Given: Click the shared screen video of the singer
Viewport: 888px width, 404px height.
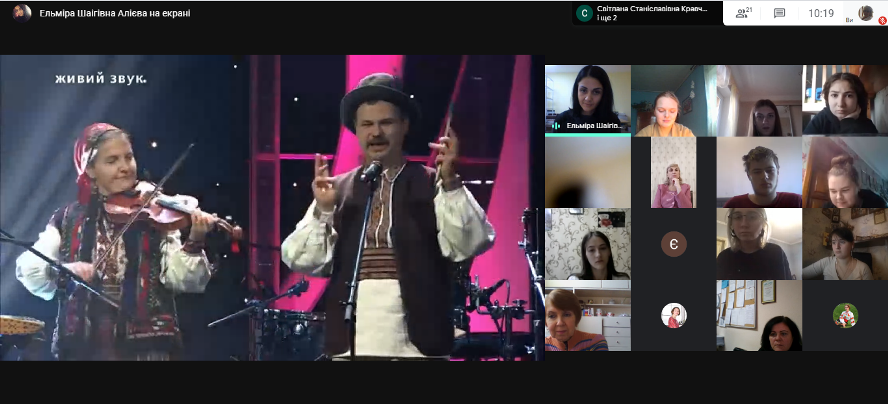Looking at the screenshot, I should click(272, 208).
